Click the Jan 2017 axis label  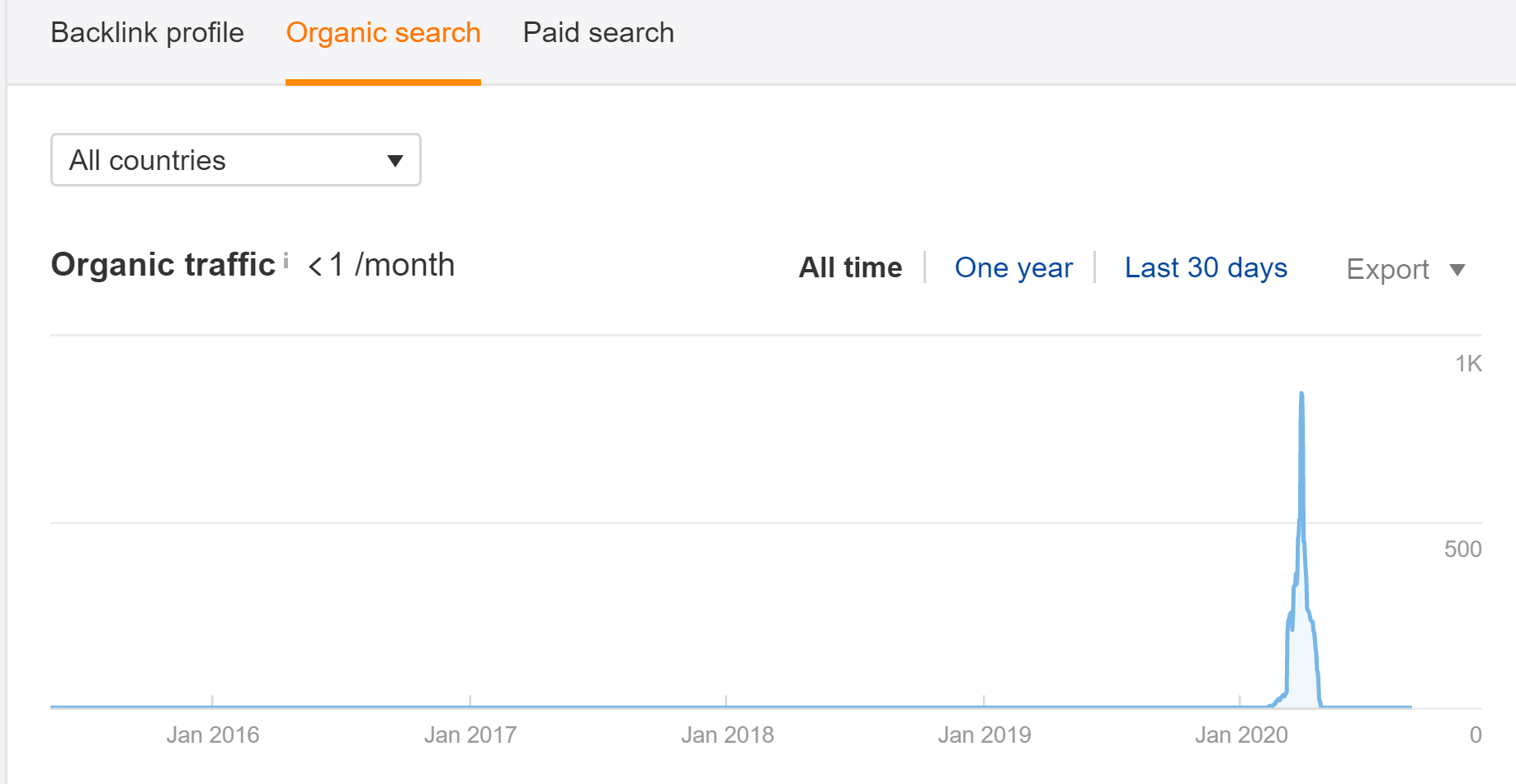470,734
